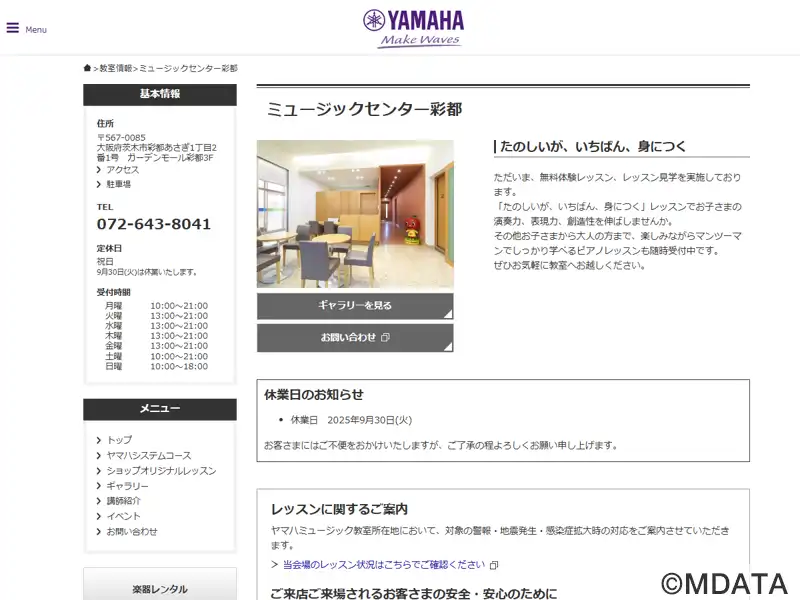Open the hamburger Menu icon
Screen dimensions: 800x600
[13, 28]
